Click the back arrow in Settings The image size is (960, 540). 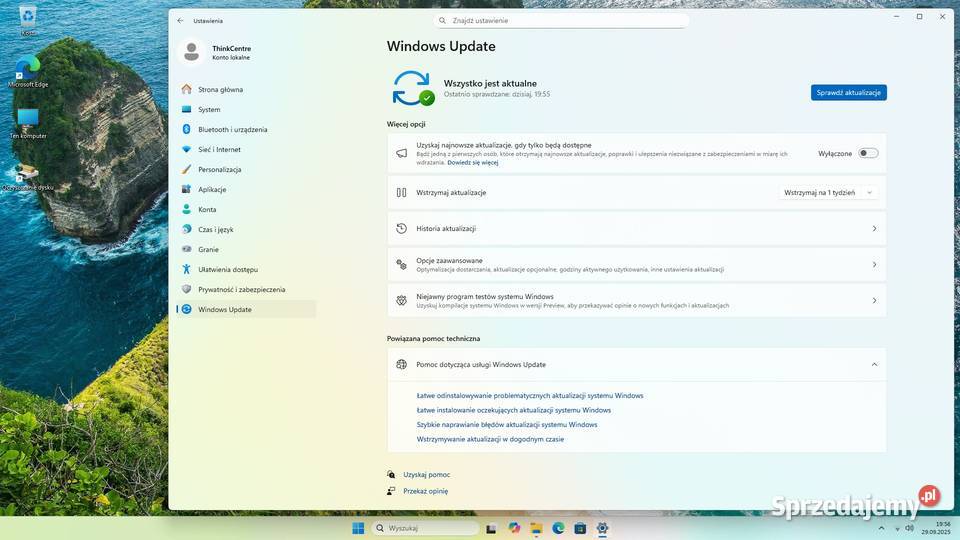[x=180, y=20]
